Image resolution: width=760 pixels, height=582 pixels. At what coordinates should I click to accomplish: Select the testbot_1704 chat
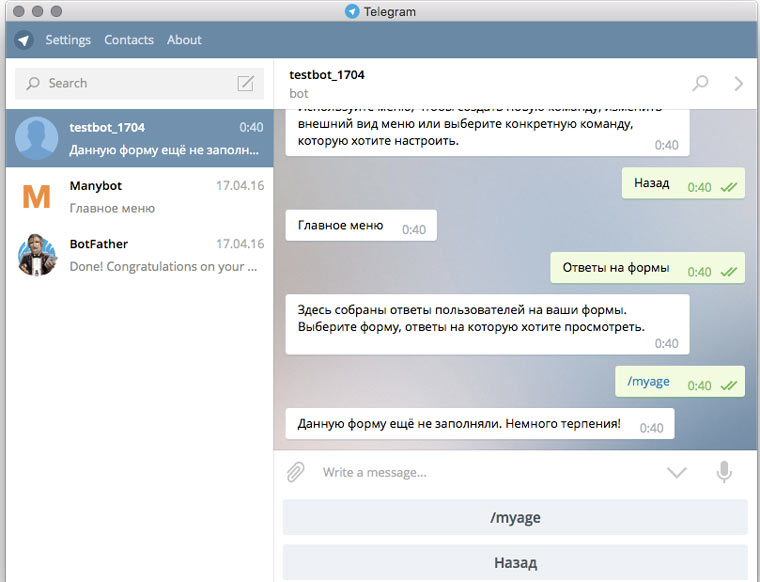click(x=140, y=138)
